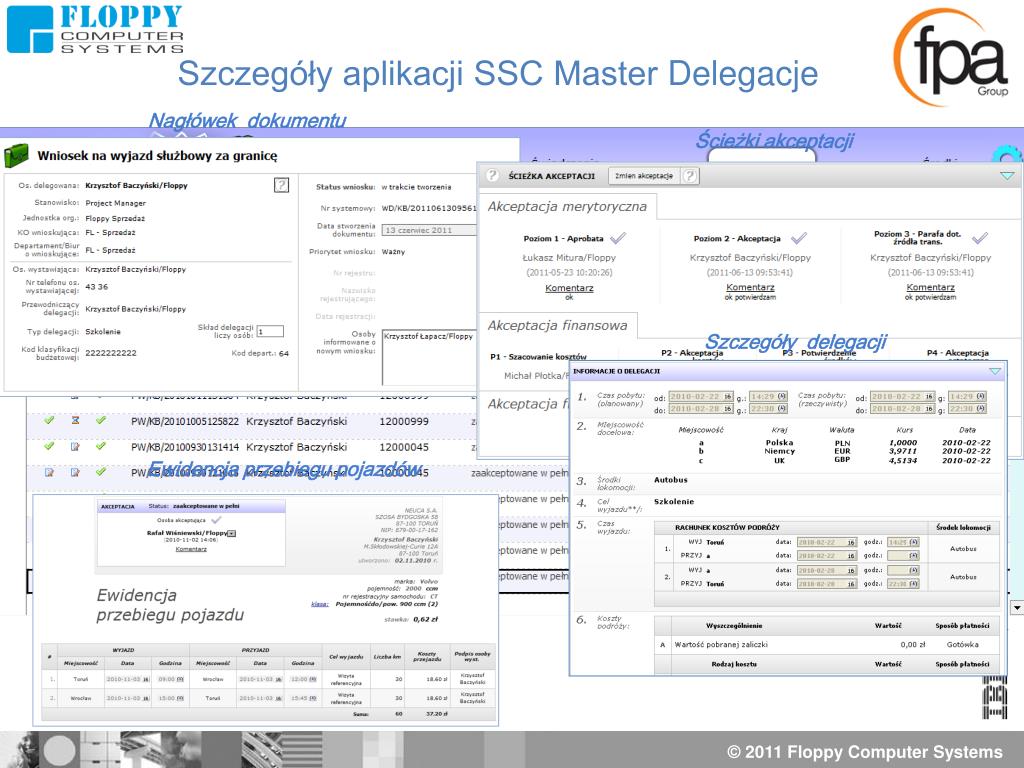Click currency 'GBP' in destination table
This screenshot has width=1024, height=768.
[x=842, y=460]
